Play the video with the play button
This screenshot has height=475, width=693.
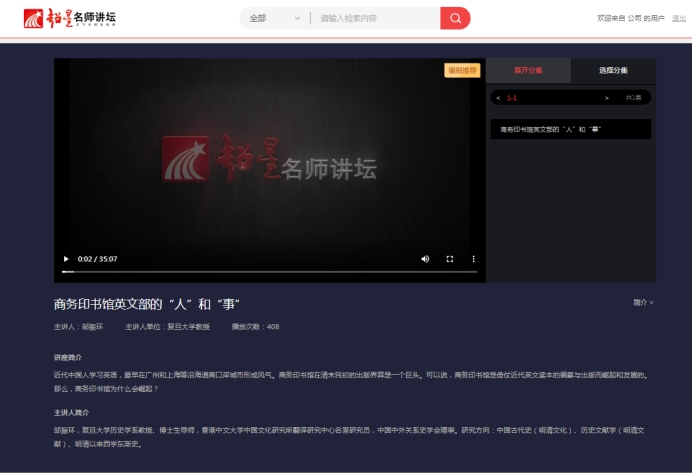click(x=66, y=259)
